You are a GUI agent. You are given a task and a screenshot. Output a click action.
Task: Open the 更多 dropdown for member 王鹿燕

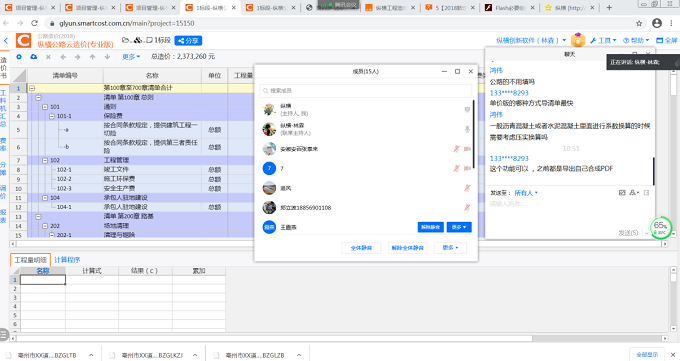(x=459, y=227)
